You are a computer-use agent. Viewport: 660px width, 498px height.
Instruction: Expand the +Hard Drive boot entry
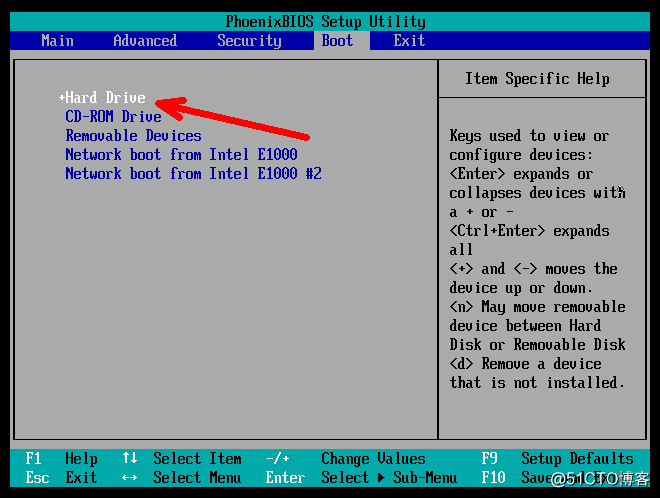tap(102, 98)
